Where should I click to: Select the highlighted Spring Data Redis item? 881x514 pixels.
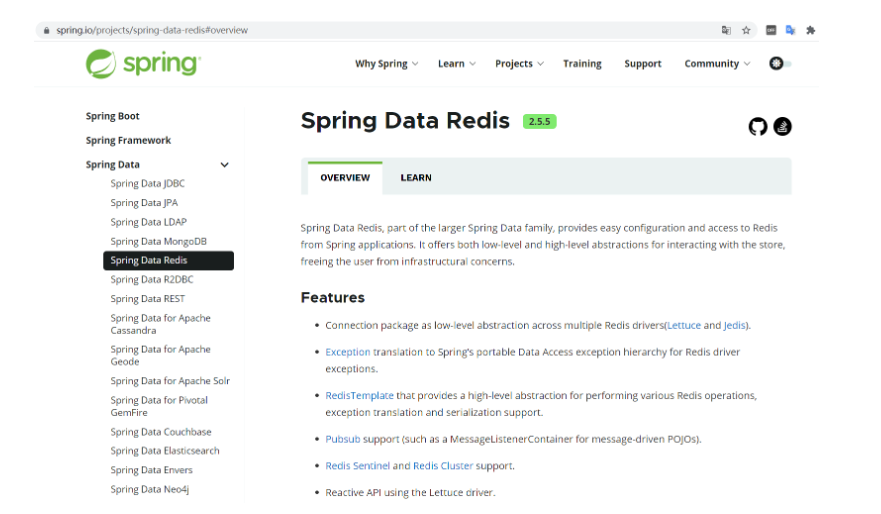click(x=169, y=261)
